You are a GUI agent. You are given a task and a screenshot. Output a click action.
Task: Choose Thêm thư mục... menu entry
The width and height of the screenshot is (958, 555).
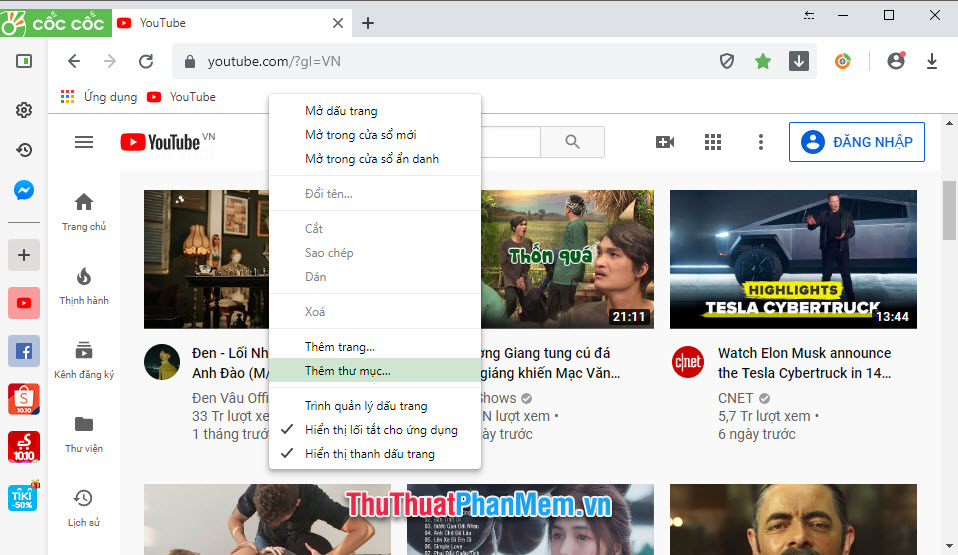point(375,370)
